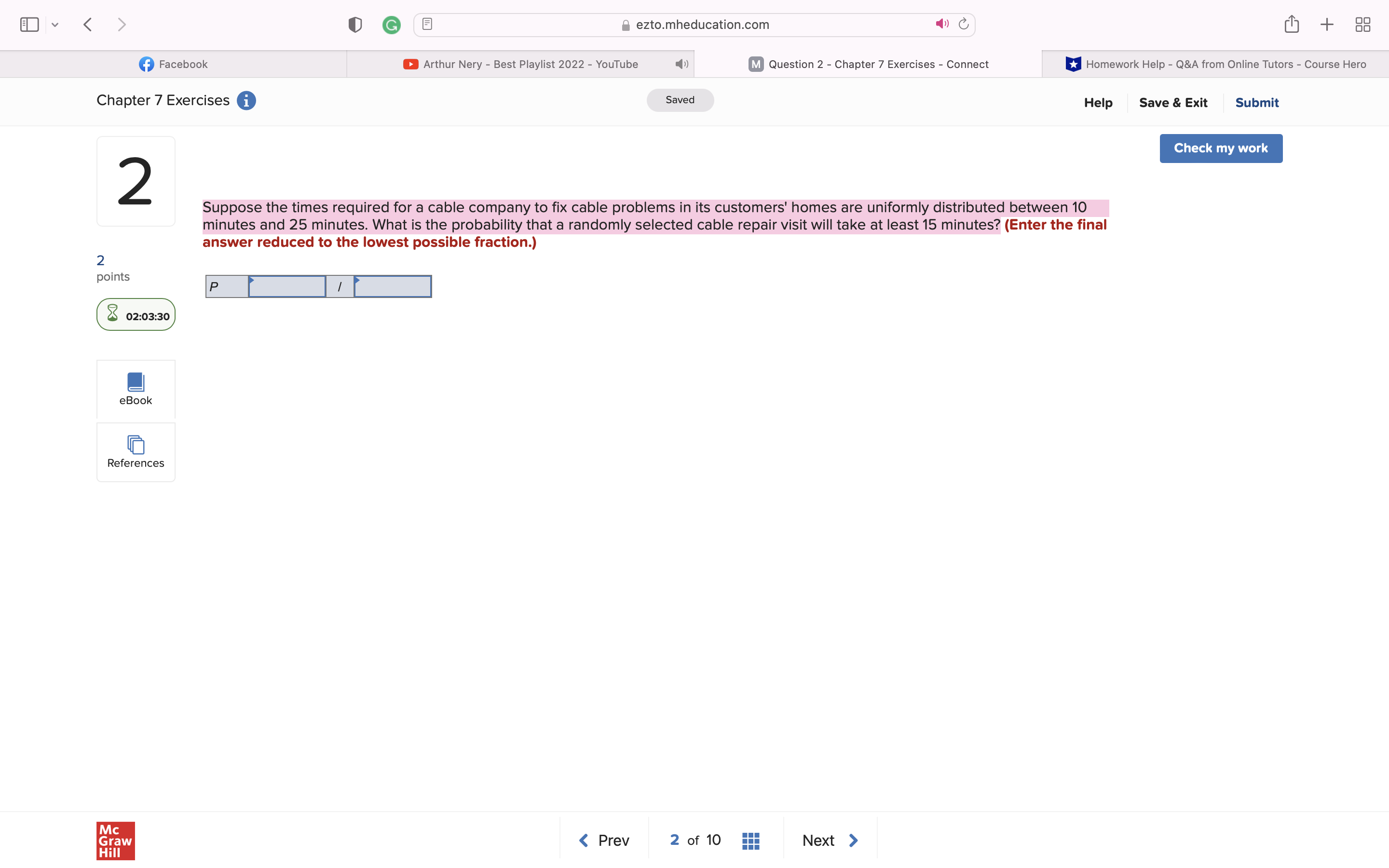Click the Prev chevron arrow
Screen dimensions: 1389x868
[584, 839]
